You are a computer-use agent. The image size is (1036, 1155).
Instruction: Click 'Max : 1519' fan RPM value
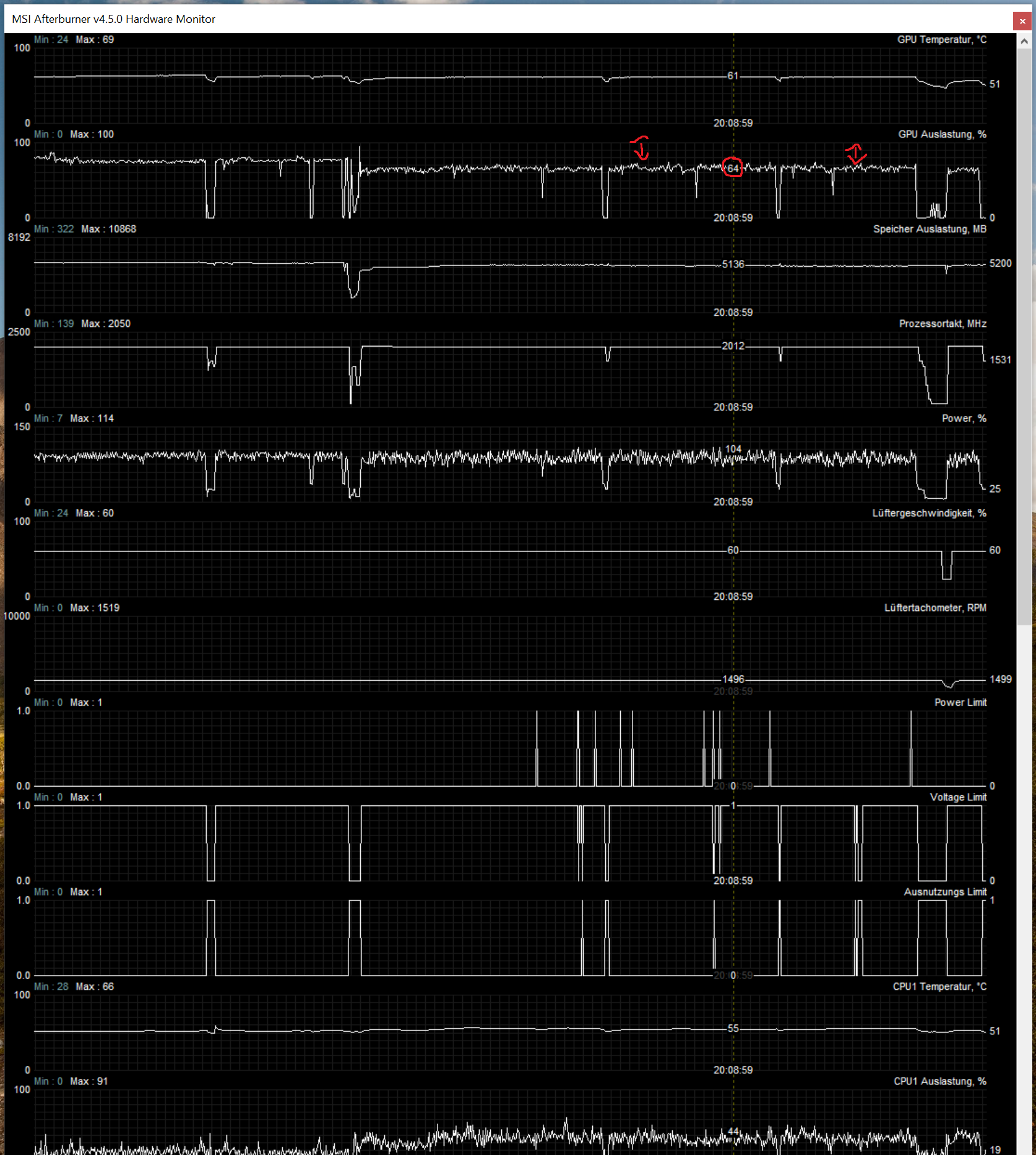click(x=95, y=608)
